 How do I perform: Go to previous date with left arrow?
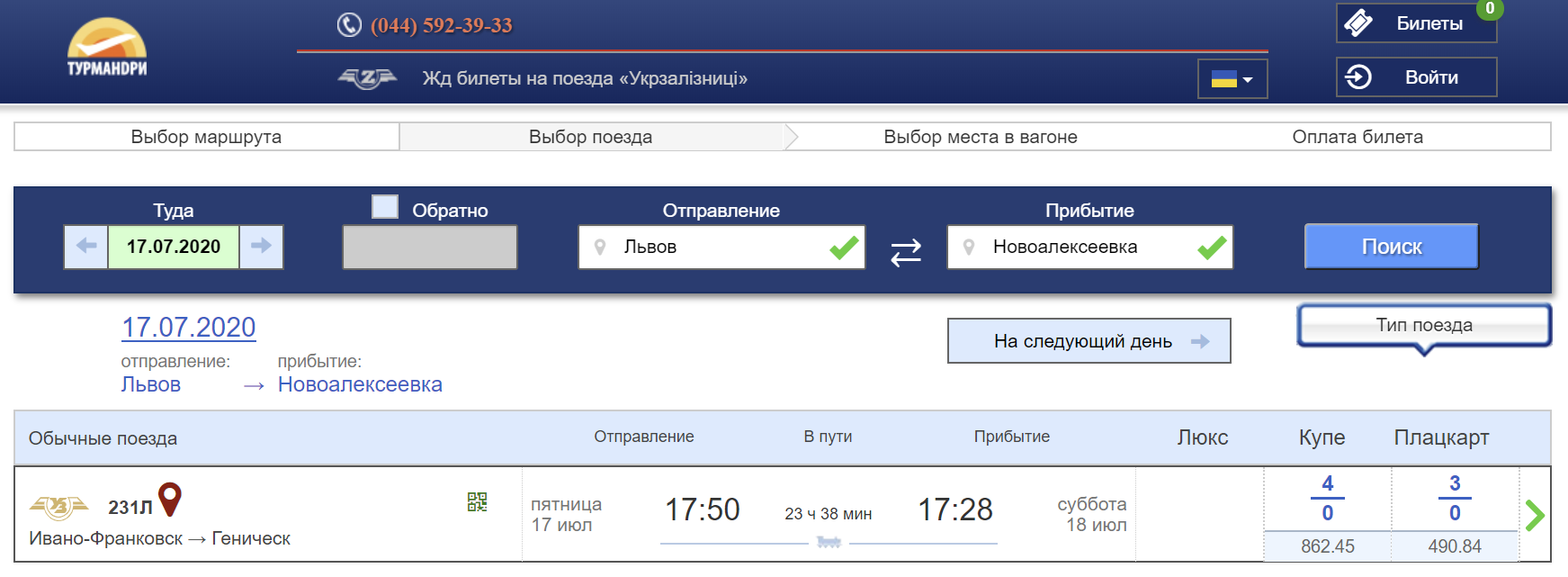click(x=86, y=247)
